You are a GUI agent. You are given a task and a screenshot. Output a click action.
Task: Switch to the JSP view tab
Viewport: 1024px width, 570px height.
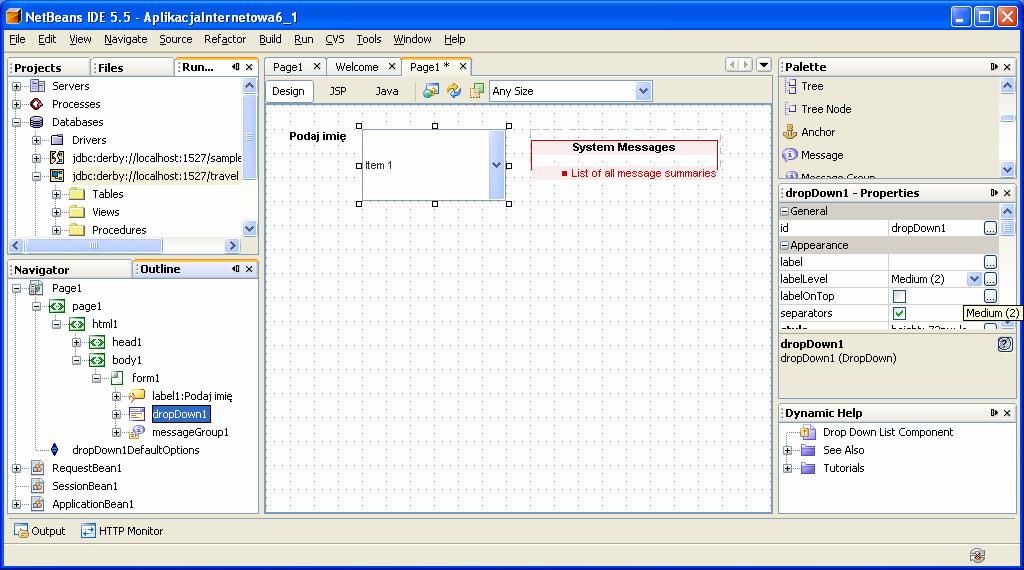338,91
